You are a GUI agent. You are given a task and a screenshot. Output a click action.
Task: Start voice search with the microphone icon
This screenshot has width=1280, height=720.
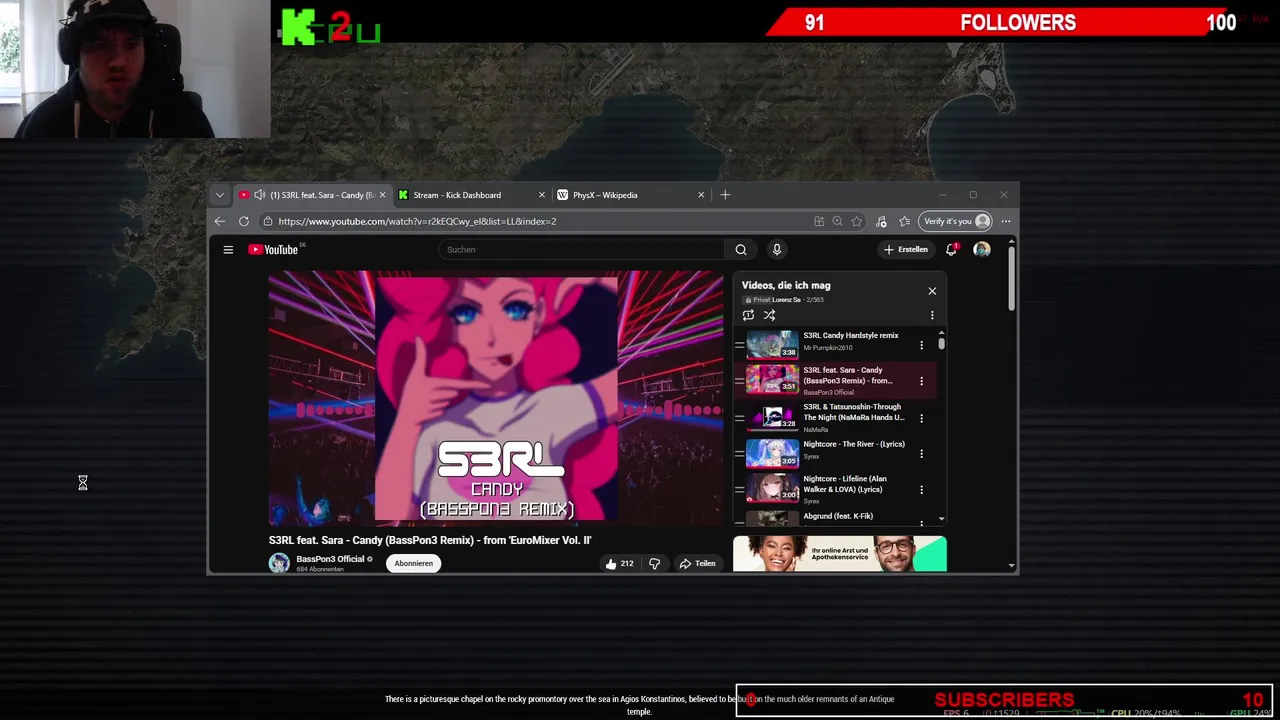pos(777,250)
